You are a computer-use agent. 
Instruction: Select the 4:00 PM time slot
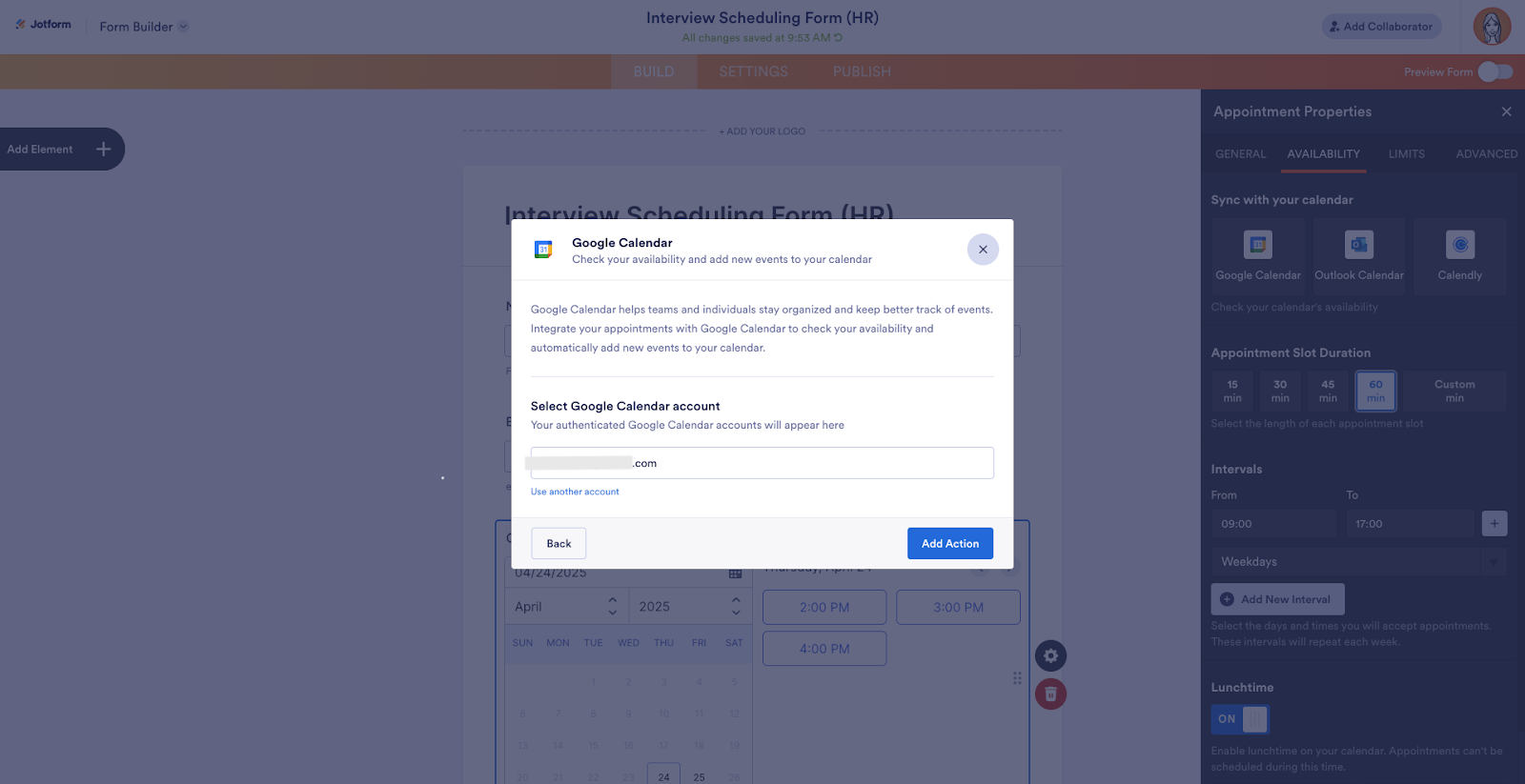click(824, 649)
